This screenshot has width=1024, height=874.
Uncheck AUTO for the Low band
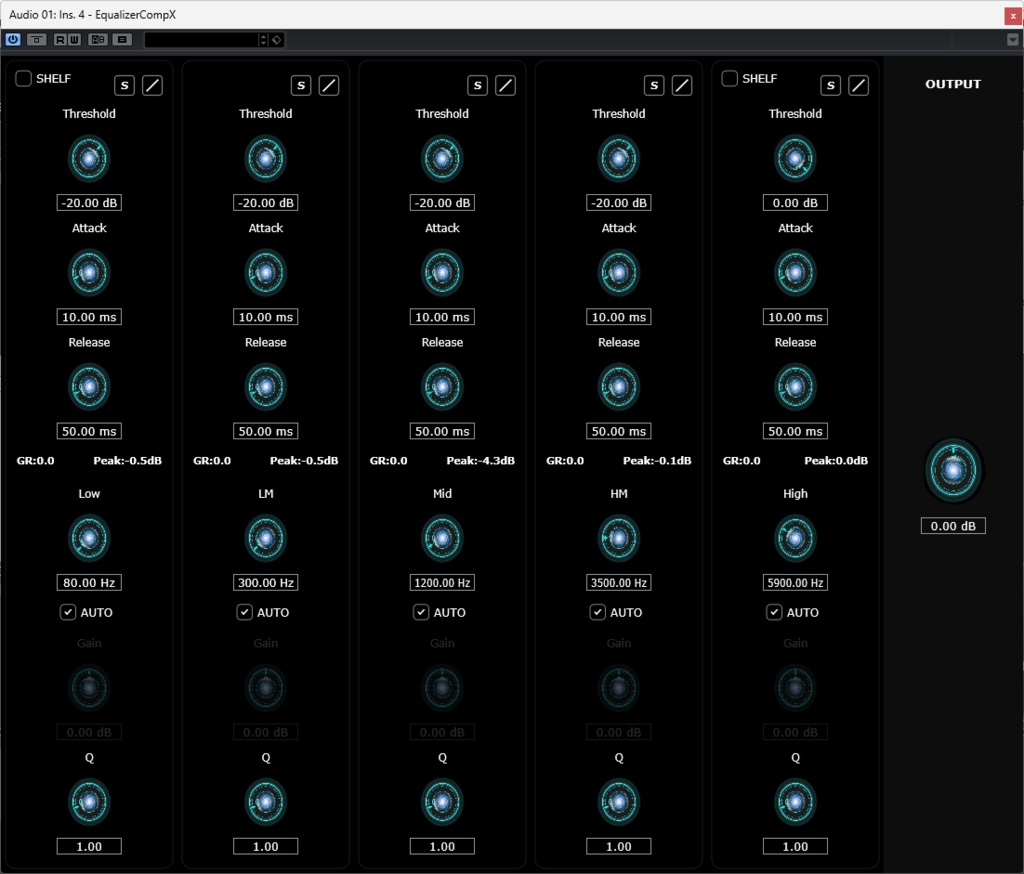coord(68,612)
